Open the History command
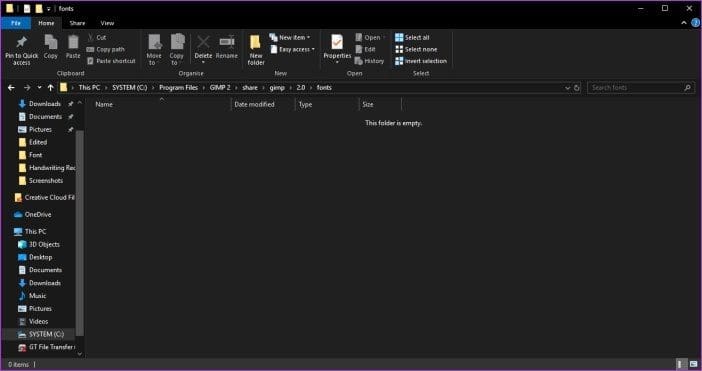 (369, 61)
